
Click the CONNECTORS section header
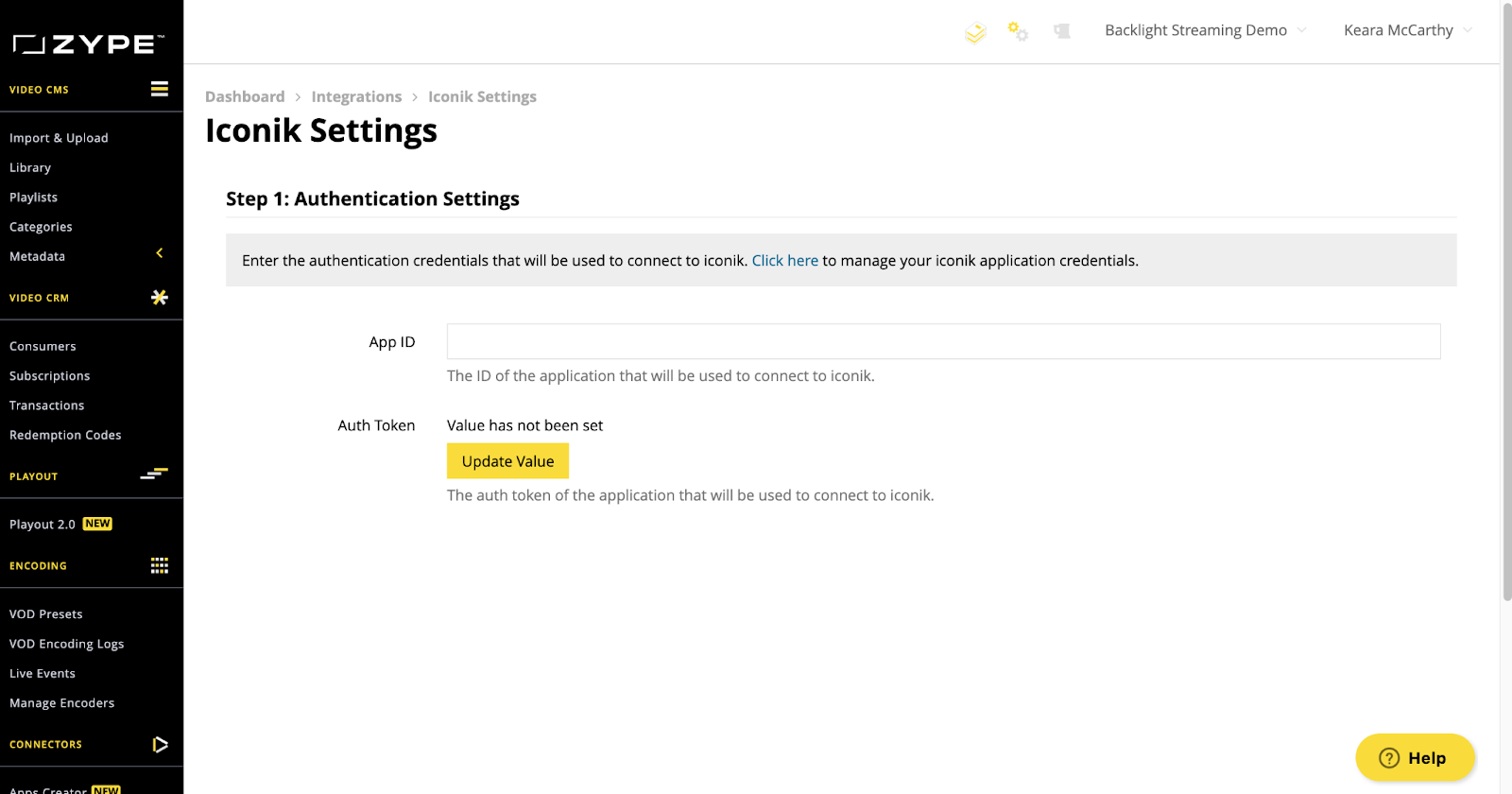click(45, 745)
